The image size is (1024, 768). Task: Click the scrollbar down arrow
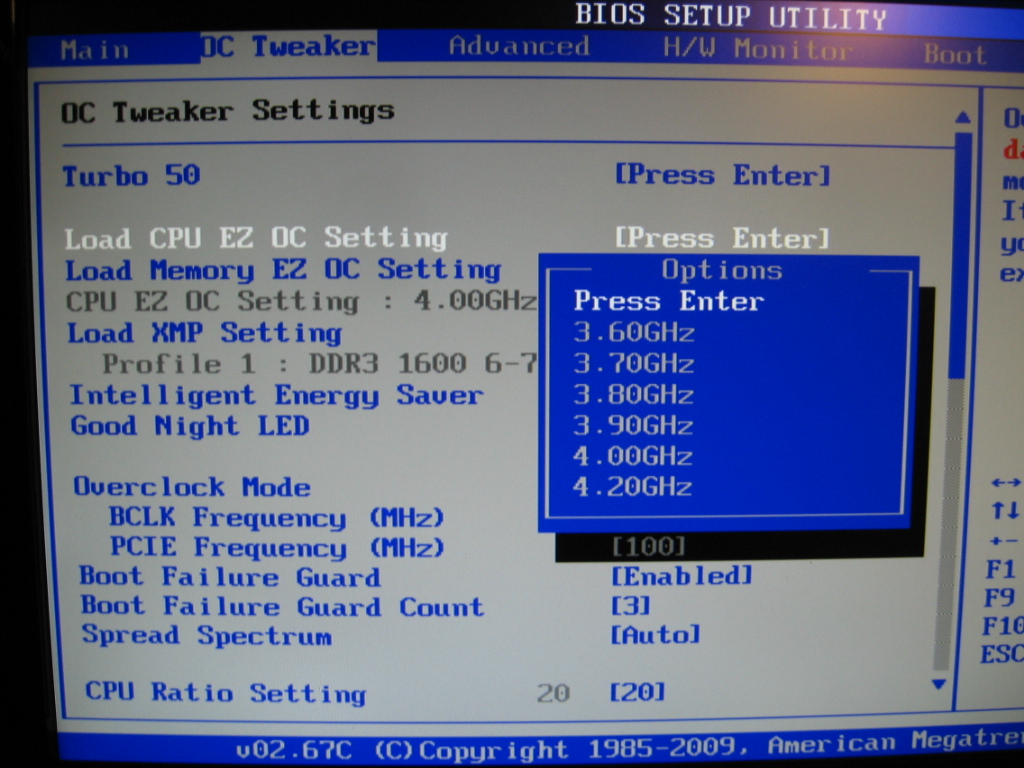[x=938, y=684]
